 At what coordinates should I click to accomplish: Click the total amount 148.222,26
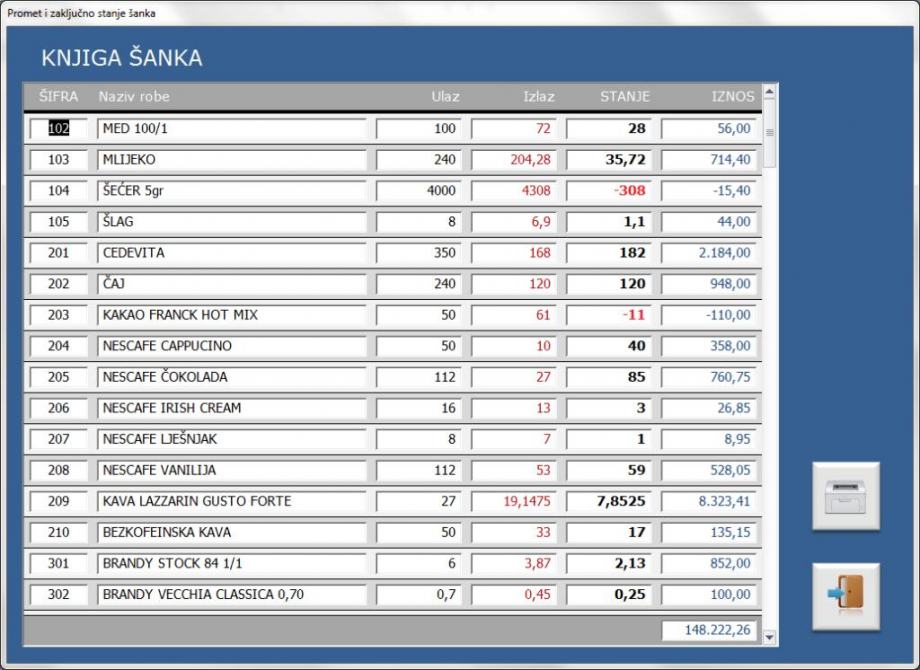[x=709, y=631]
